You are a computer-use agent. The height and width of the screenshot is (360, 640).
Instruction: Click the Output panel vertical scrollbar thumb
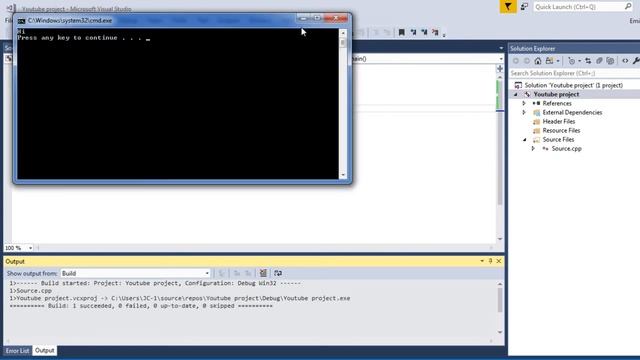[x=500, y=300]
